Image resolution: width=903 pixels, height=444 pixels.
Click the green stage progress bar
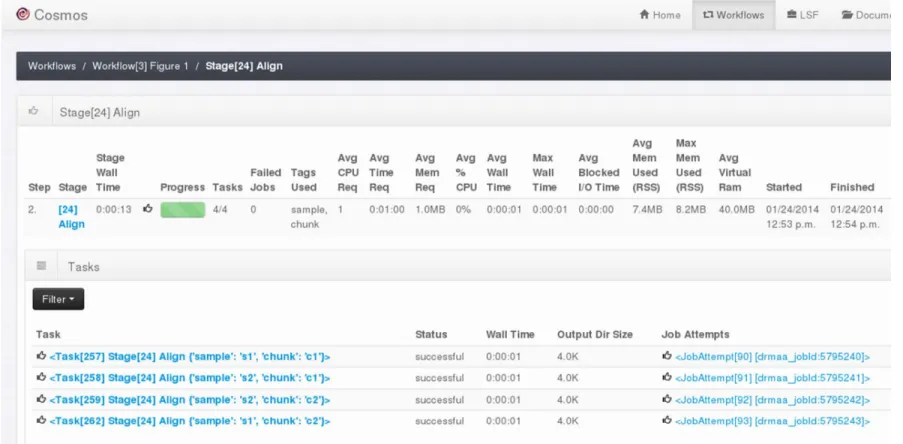183,210
